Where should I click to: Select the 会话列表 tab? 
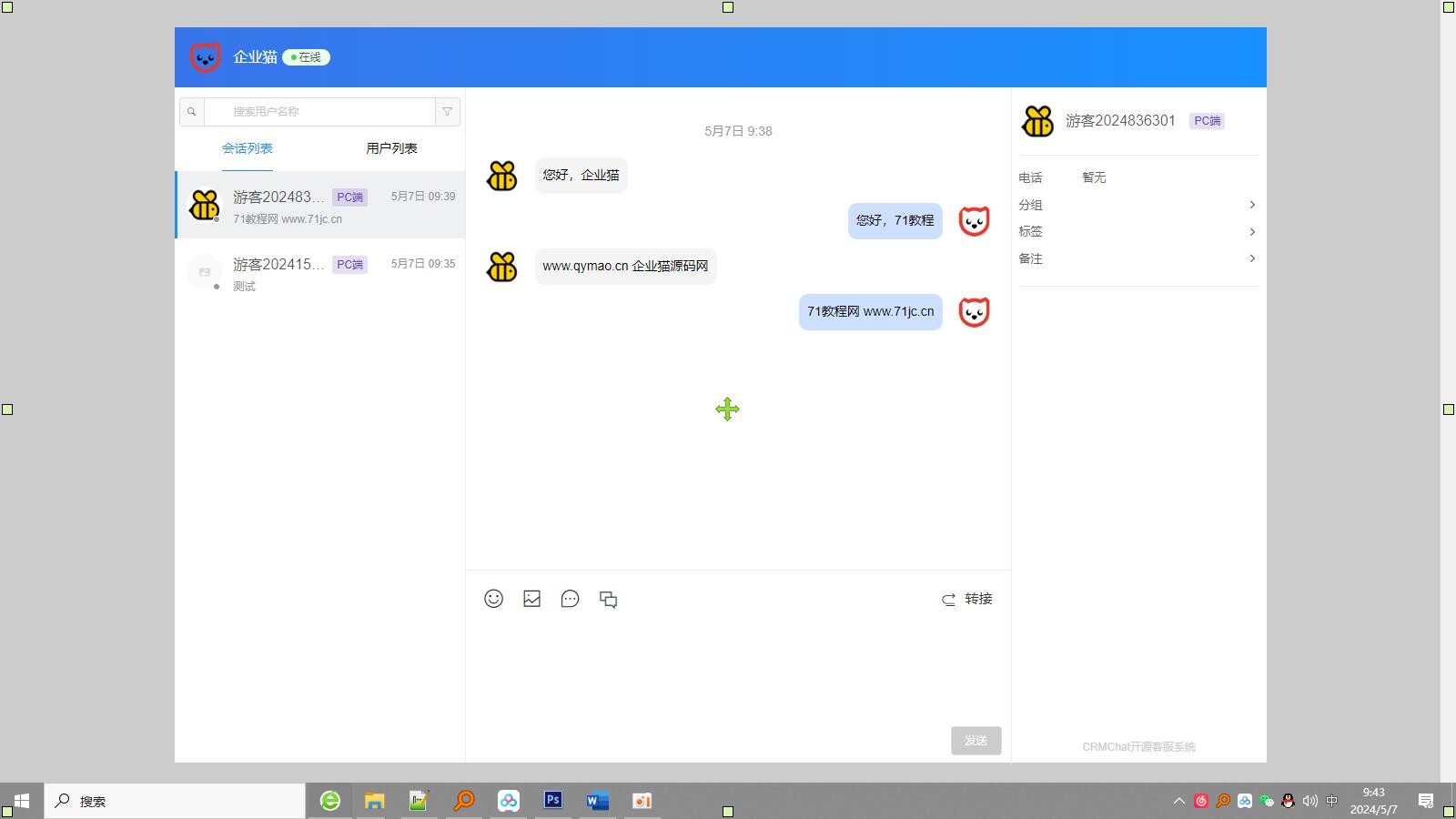[x=248, y=148]
